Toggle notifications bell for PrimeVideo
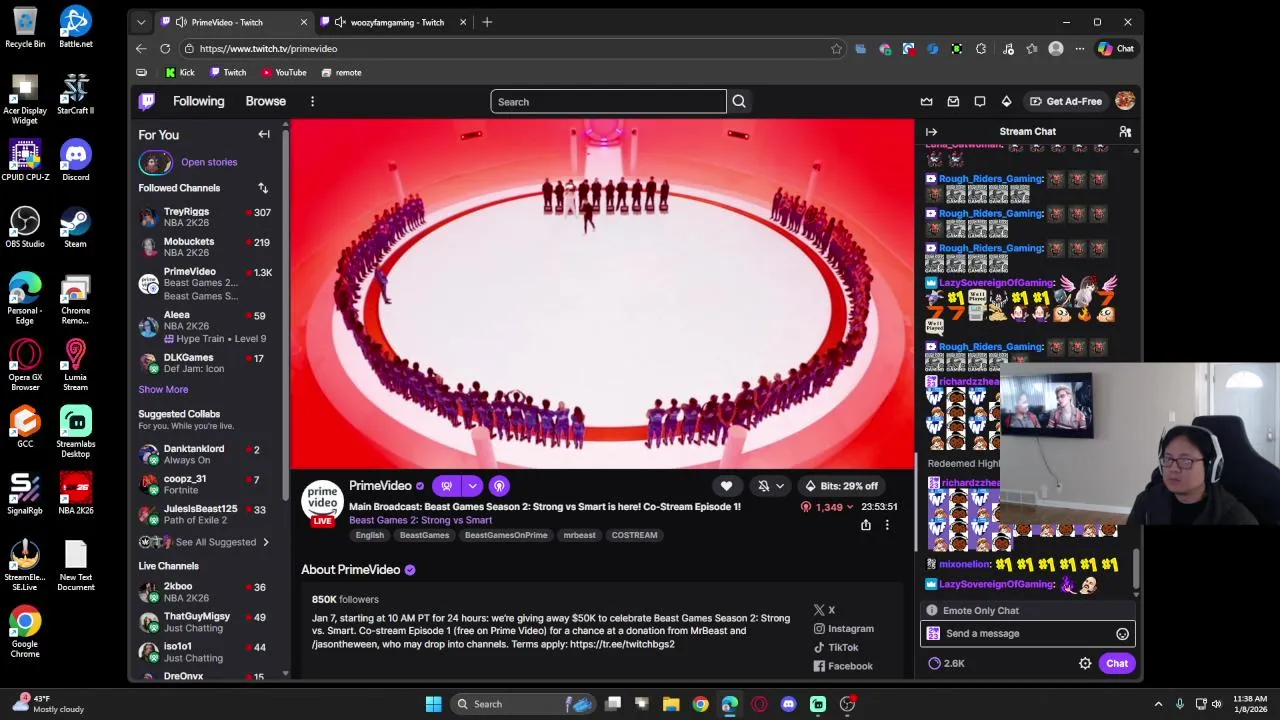 point(763,486)
